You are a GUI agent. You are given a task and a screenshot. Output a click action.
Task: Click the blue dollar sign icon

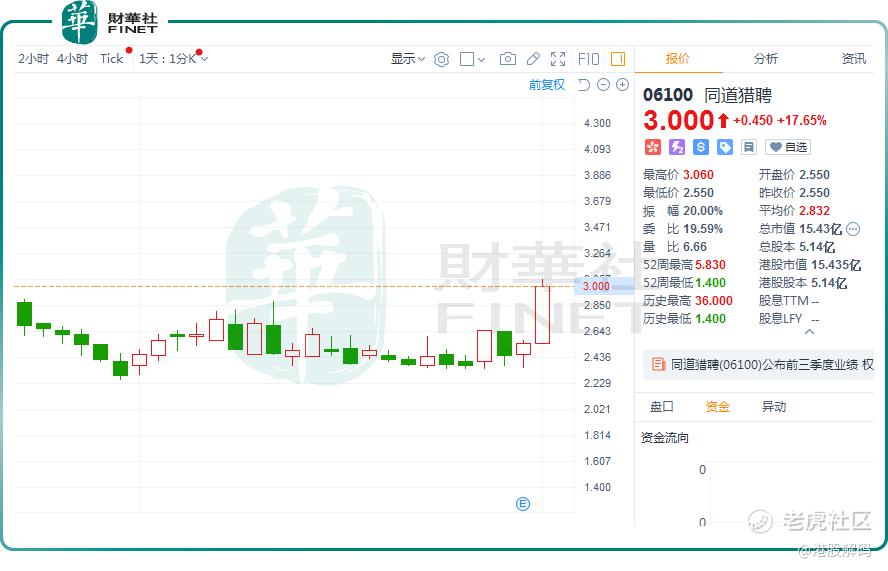(701, 147)
